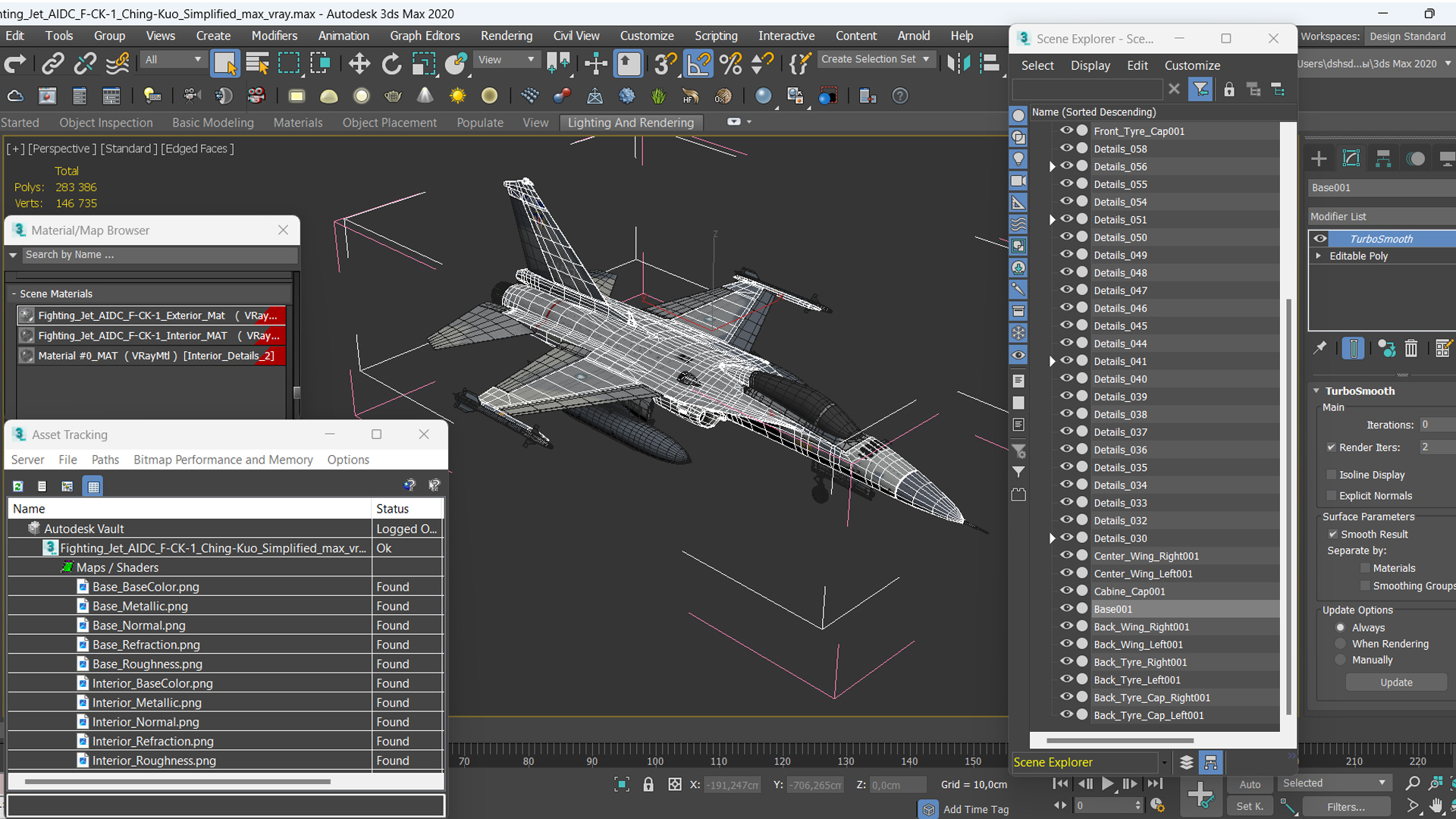
Task: Toggle Smooth Result checkbox
Action: [x=1332, y=535]
